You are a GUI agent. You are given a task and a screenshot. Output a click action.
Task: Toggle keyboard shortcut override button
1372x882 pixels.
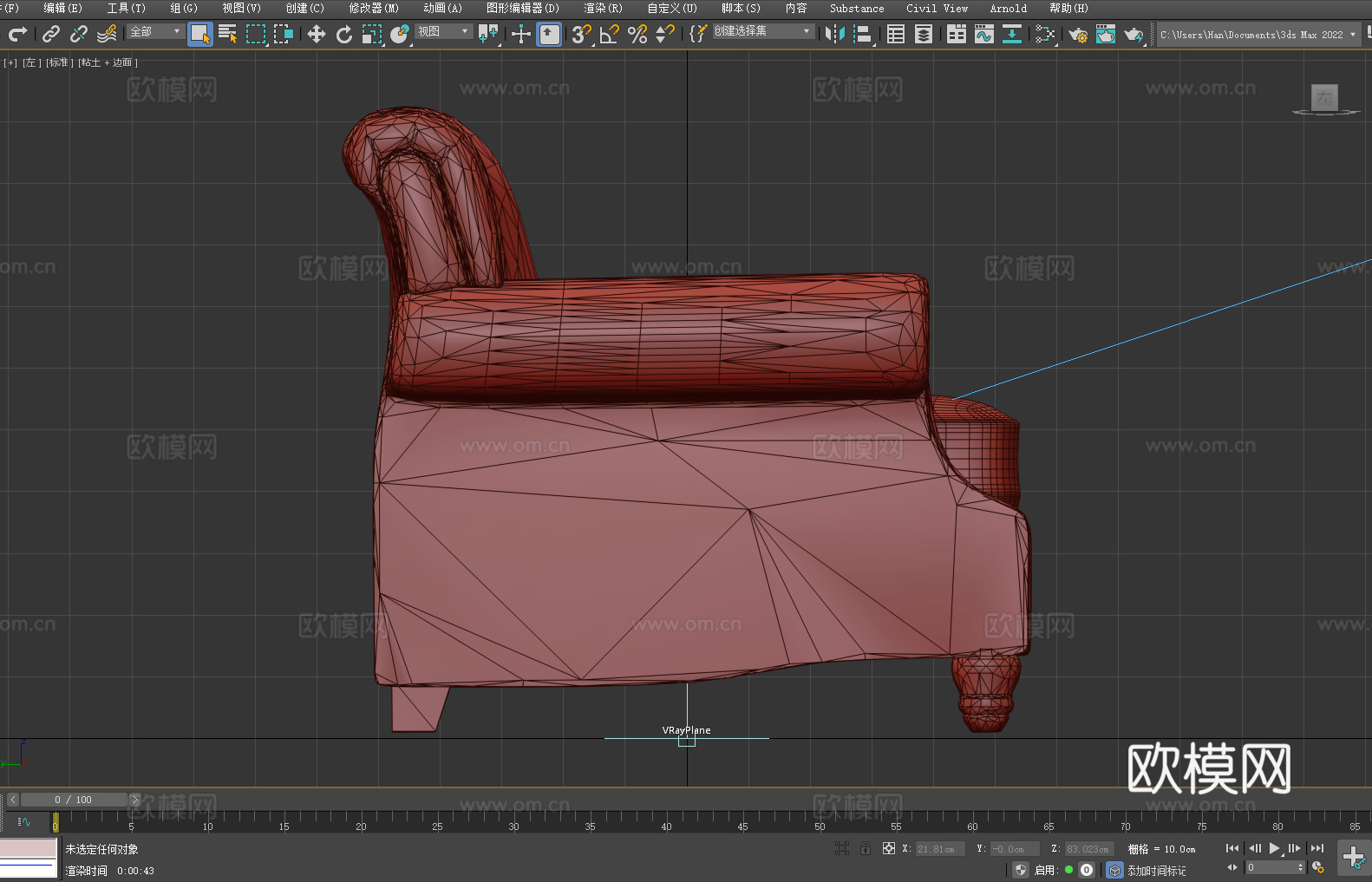click(549, 35)
